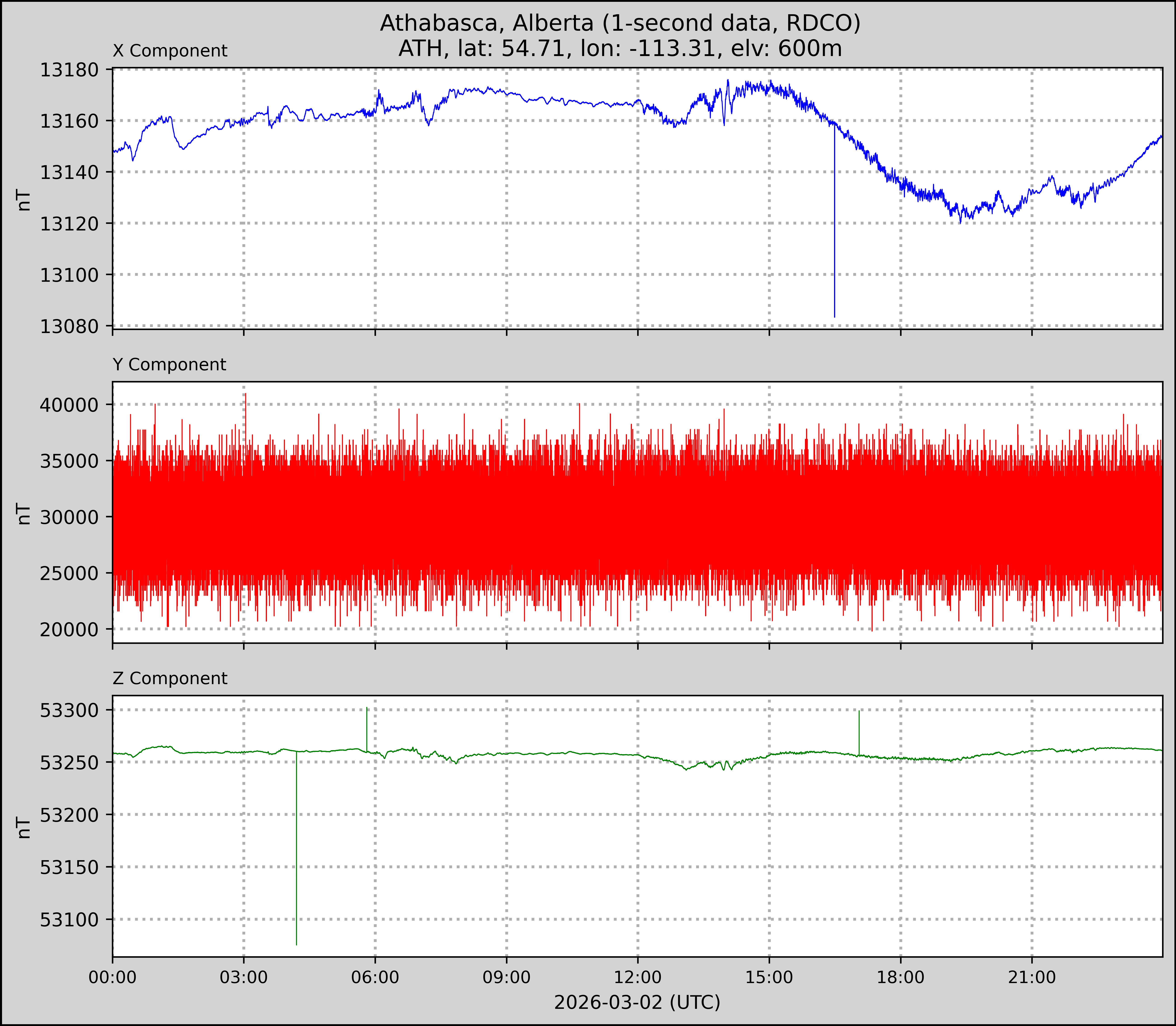Click the '21:00' x-axis tick label
This screenshot has height=1026, width=1176.
point(1032,977)
